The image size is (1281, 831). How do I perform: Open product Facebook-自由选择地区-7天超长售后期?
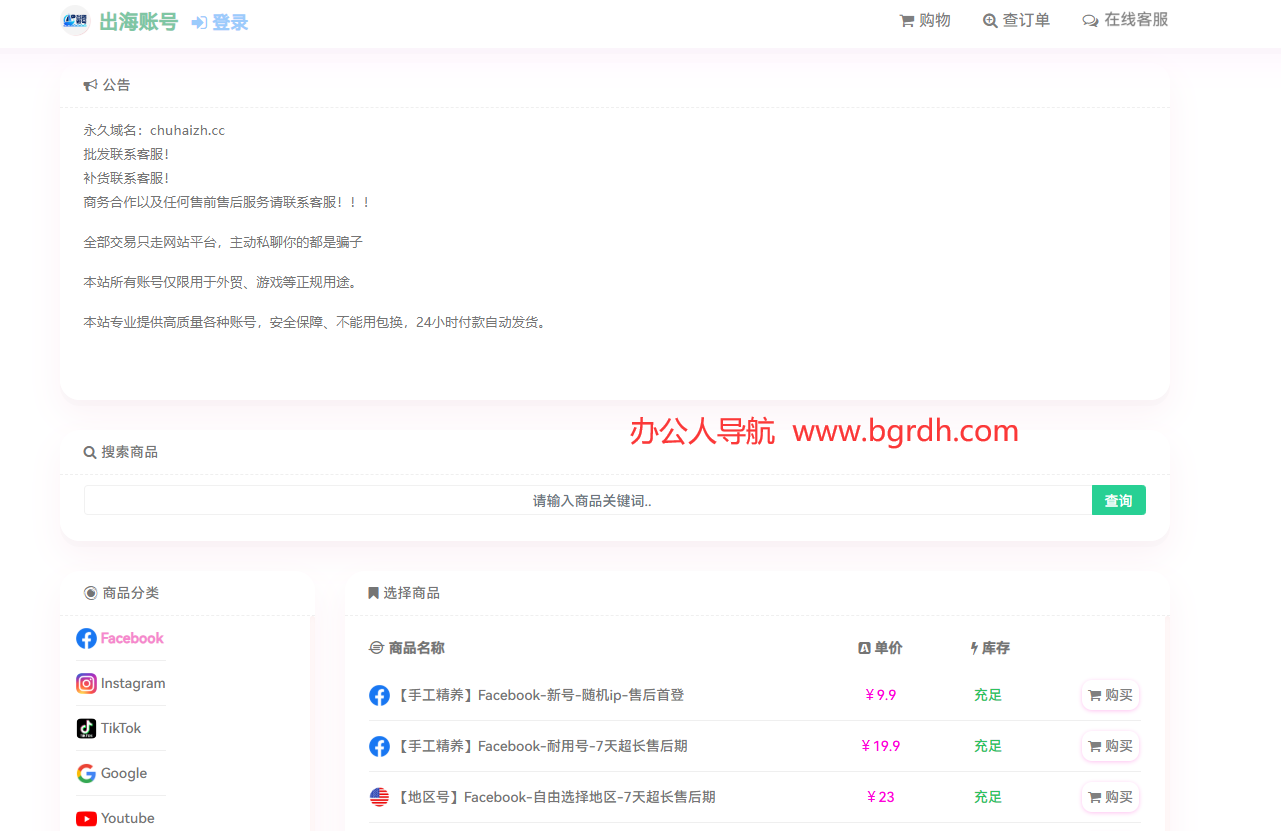pyautogui.click(x=555, y=797)
